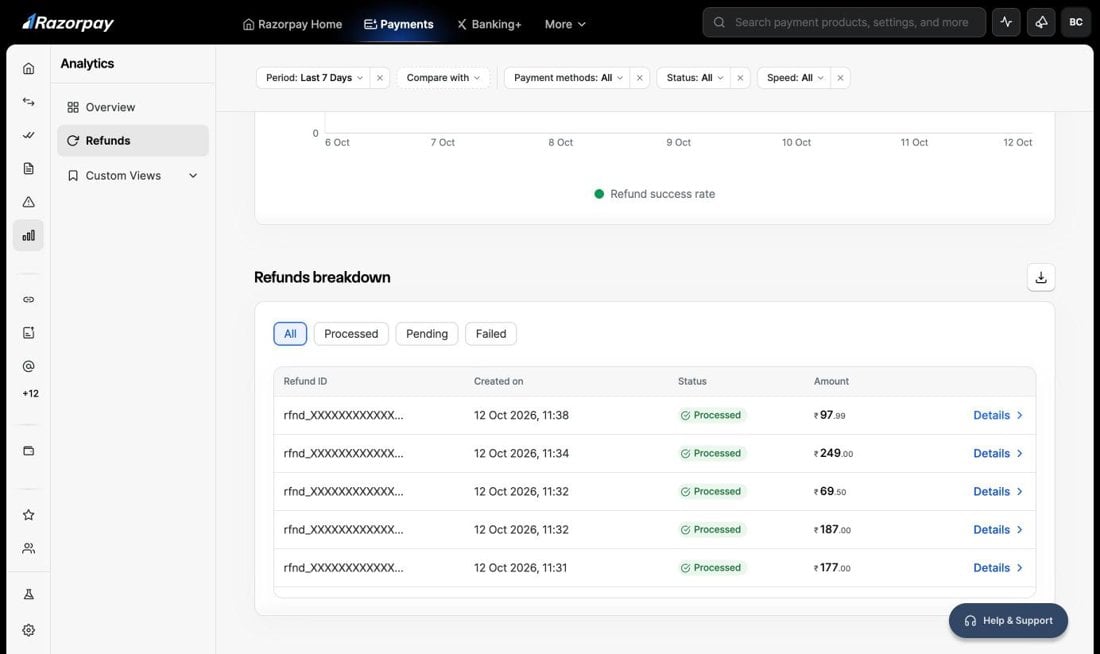Click the Status column header

692,381
